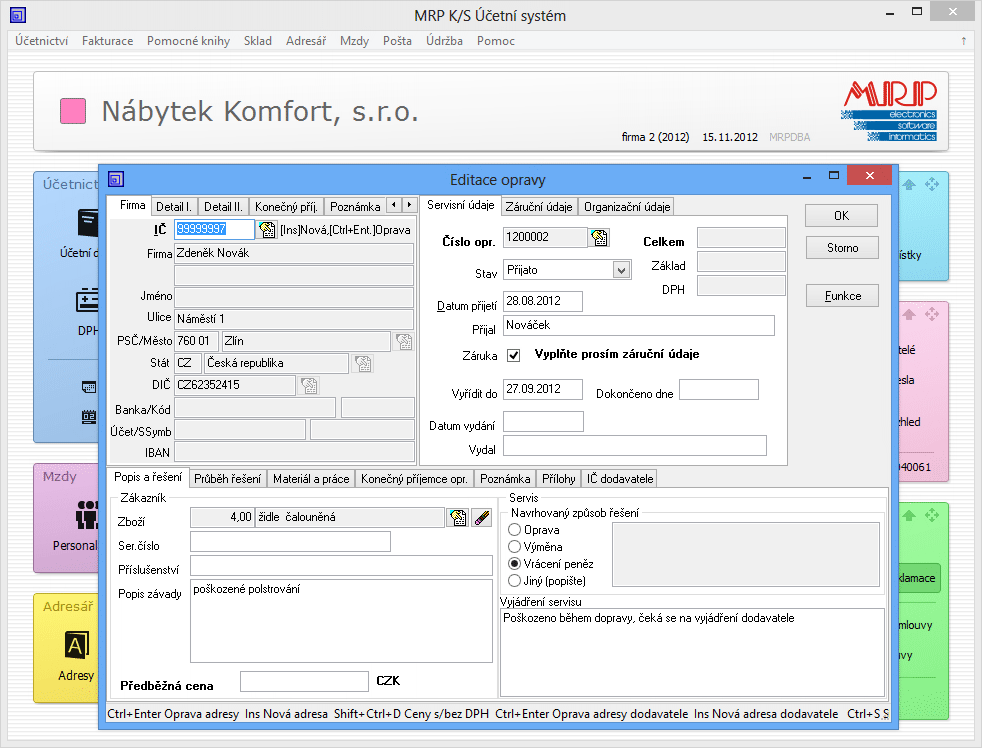Image resolution: width=982 pixels, height=748 pixels.
Task: Click the up-arrow icon on the pink right panel
Action: coord(909,314)
